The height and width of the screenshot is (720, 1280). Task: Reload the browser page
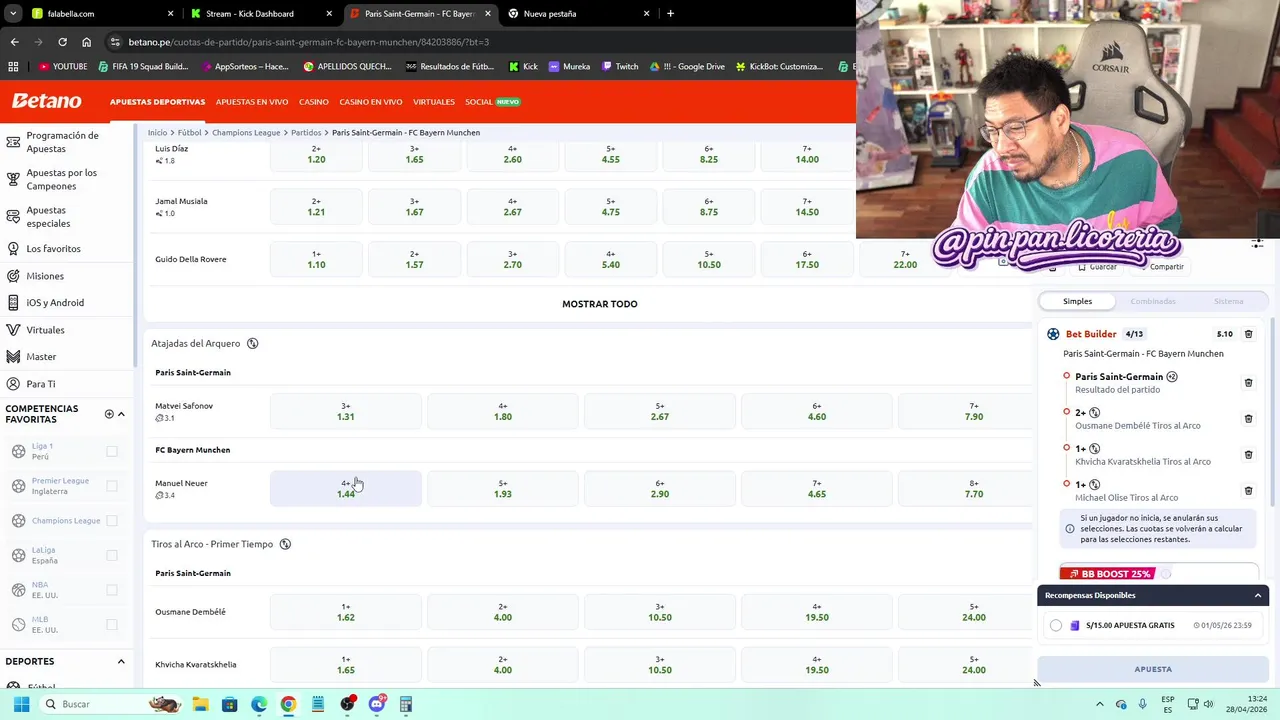[x=62, y=42]
